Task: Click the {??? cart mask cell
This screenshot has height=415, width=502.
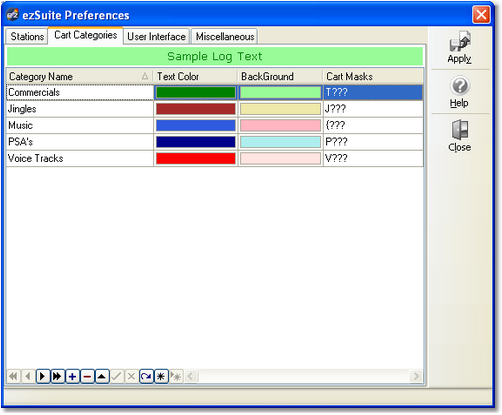Action: click(x=373, y=125)
